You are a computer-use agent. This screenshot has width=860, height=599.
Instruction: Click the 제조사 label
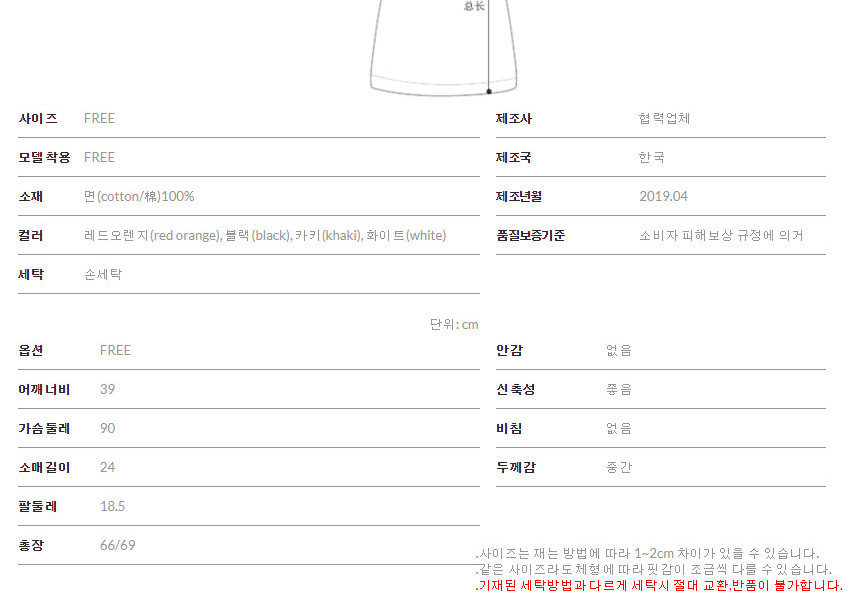tap(514, 118)
